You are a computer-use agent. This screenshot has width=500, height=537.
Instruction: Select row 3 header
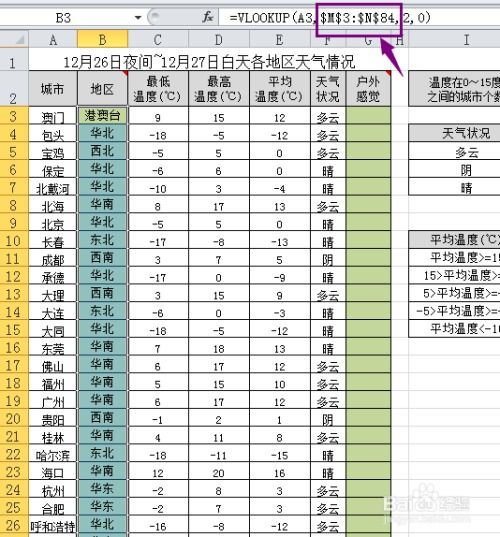14,116
